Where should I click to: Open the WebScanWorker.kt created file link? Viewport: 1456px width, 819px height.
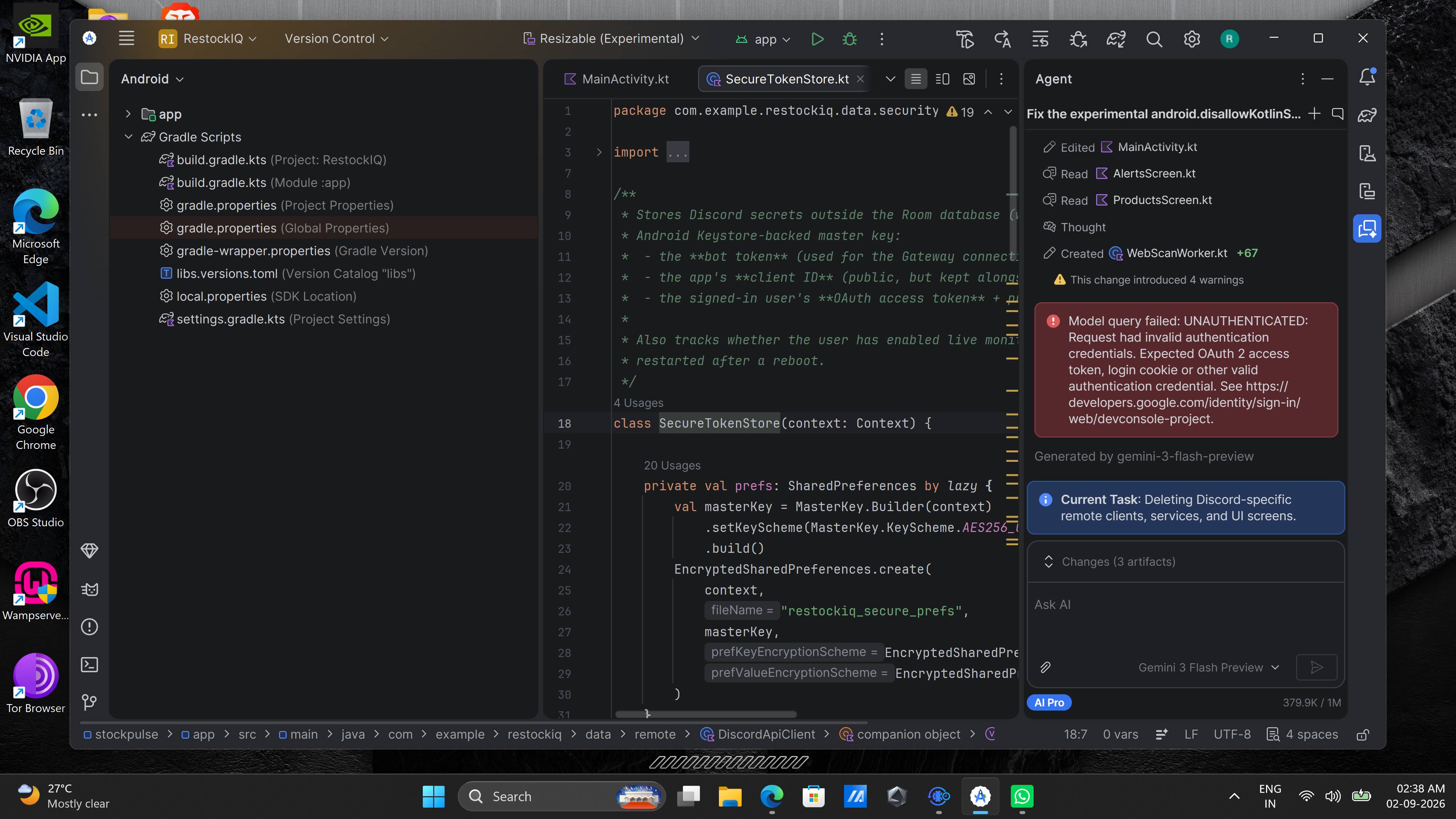click(x=1176, y=253)
